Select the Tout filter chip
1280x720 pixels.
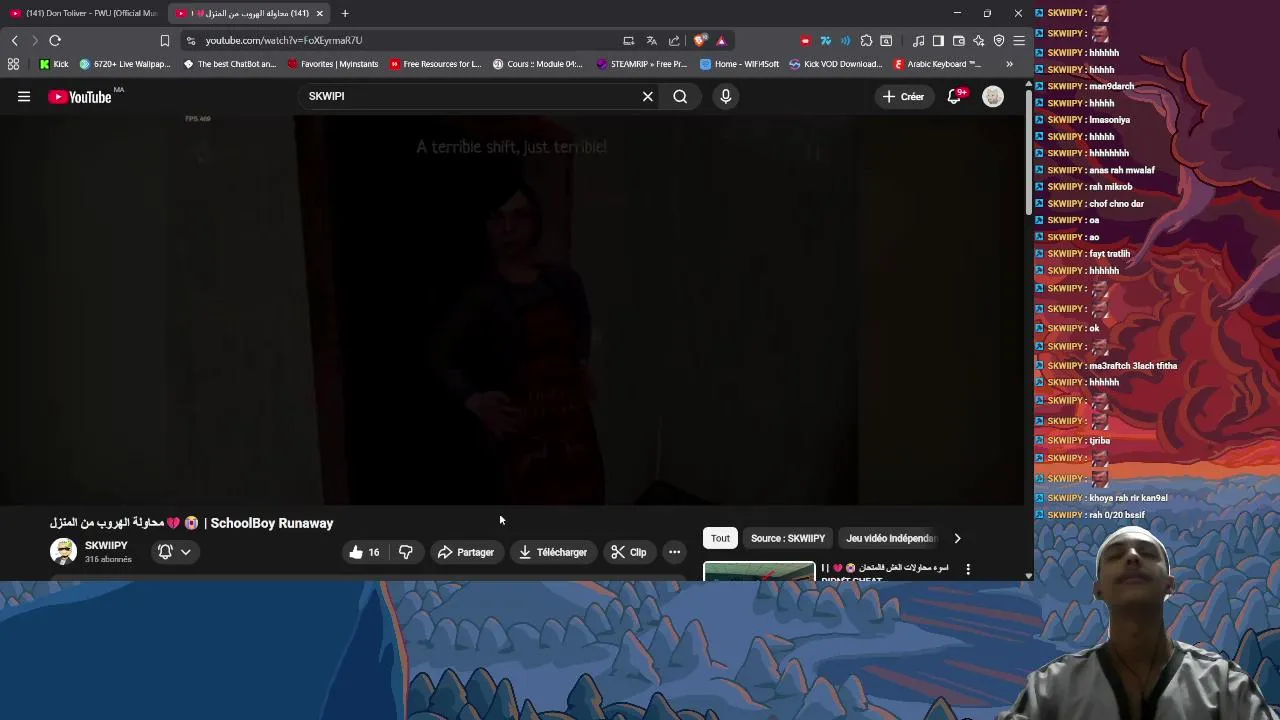point(720,538)
